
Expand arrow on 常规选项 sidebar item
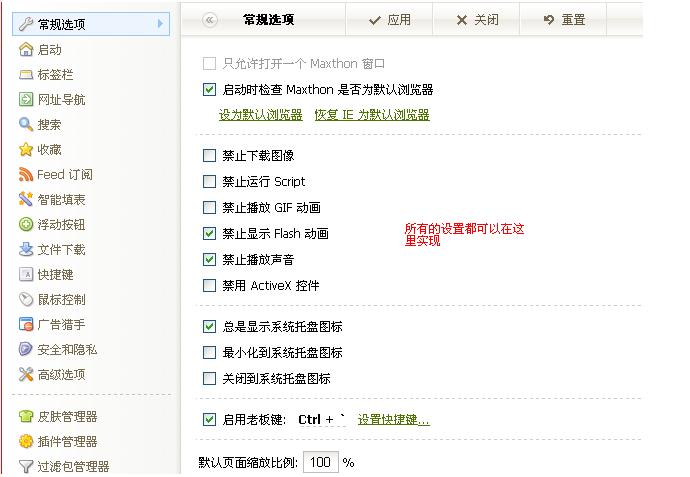160,24
